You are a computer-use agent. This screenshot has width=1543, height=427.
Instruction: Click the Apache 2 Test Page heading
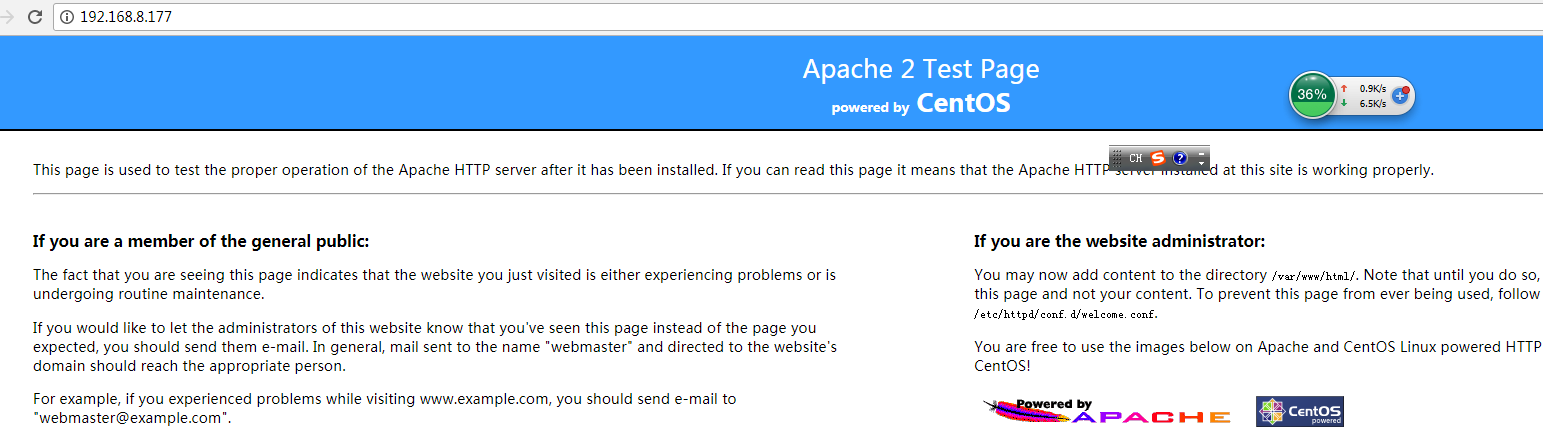tap(920, 69)
